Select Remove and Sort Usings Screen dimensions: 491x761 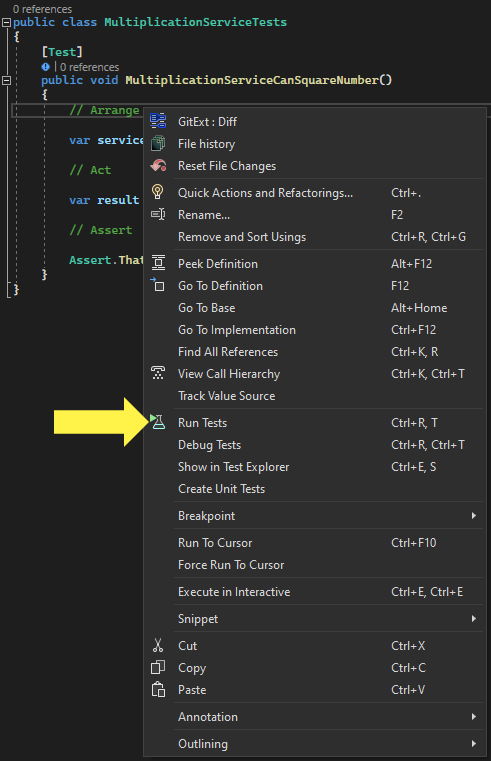click(314, 237)
